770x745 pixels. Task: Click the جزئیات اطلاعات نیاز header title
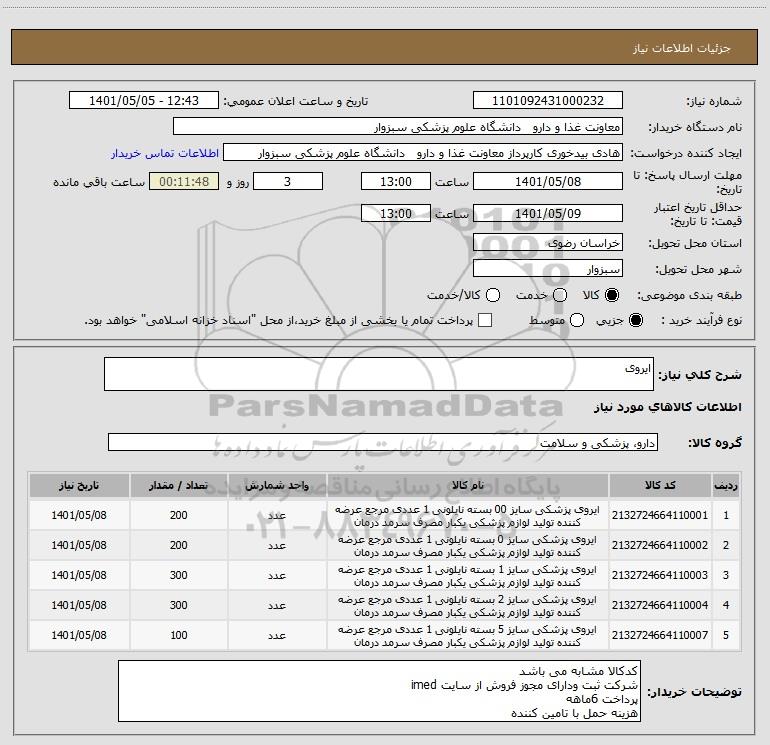point(682,48)
